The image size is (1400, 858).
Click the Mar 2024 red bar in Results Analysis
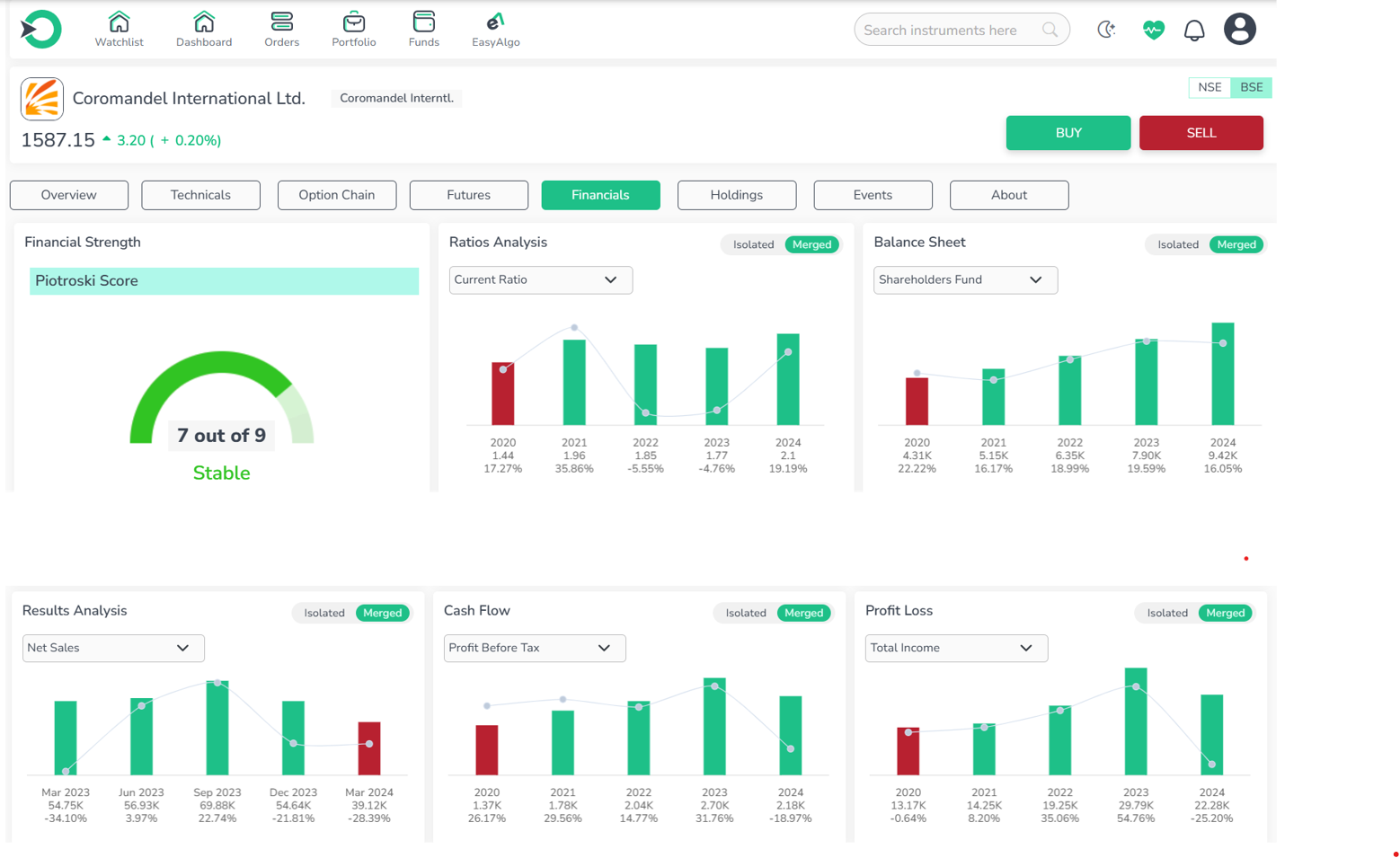click(369, 748)
